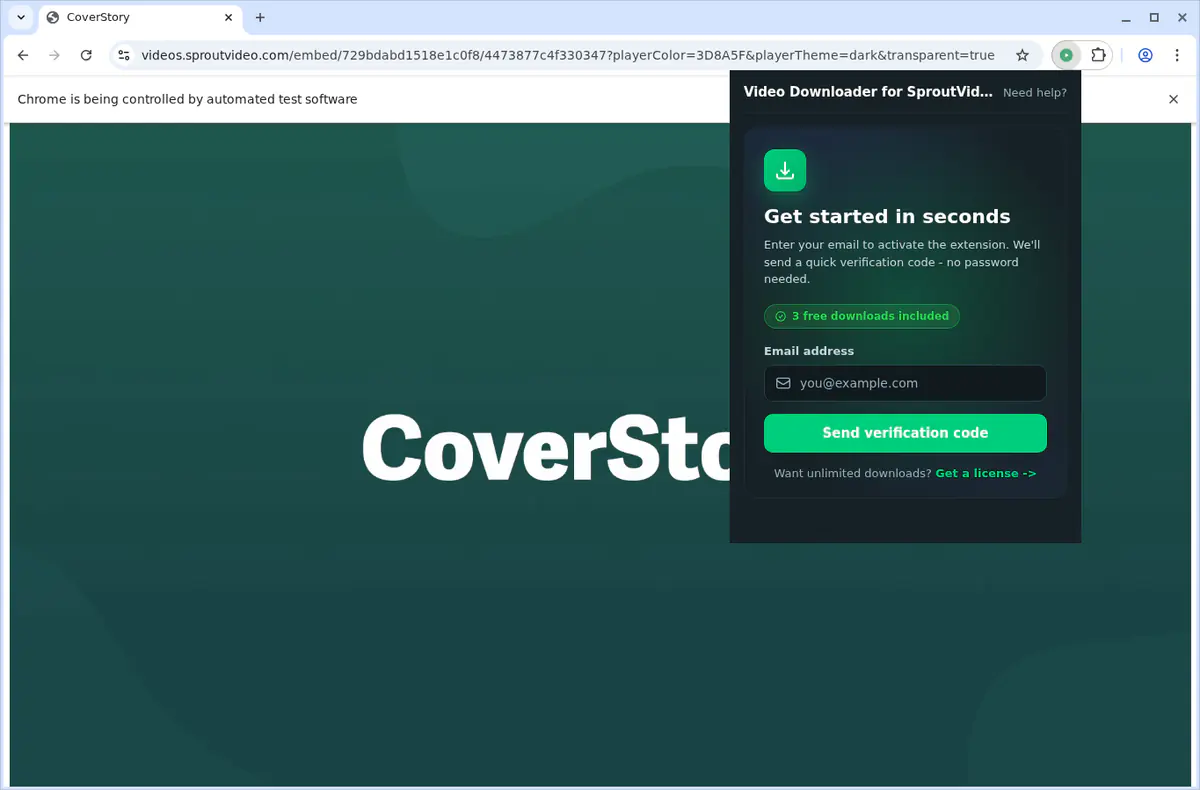Select the CoverStory tab

pos(140,17)
